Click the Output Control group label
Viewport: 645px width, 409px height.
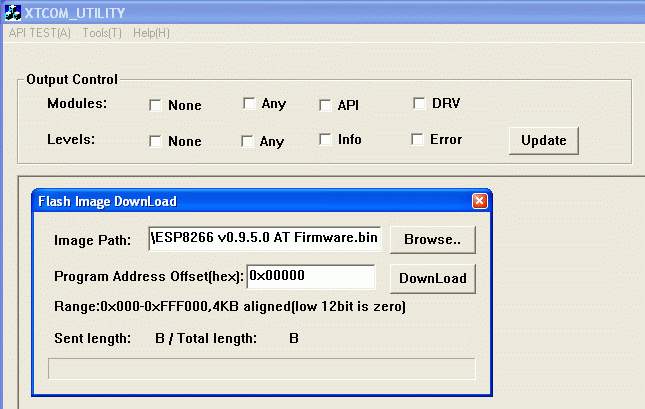click(x=72, y=79)
